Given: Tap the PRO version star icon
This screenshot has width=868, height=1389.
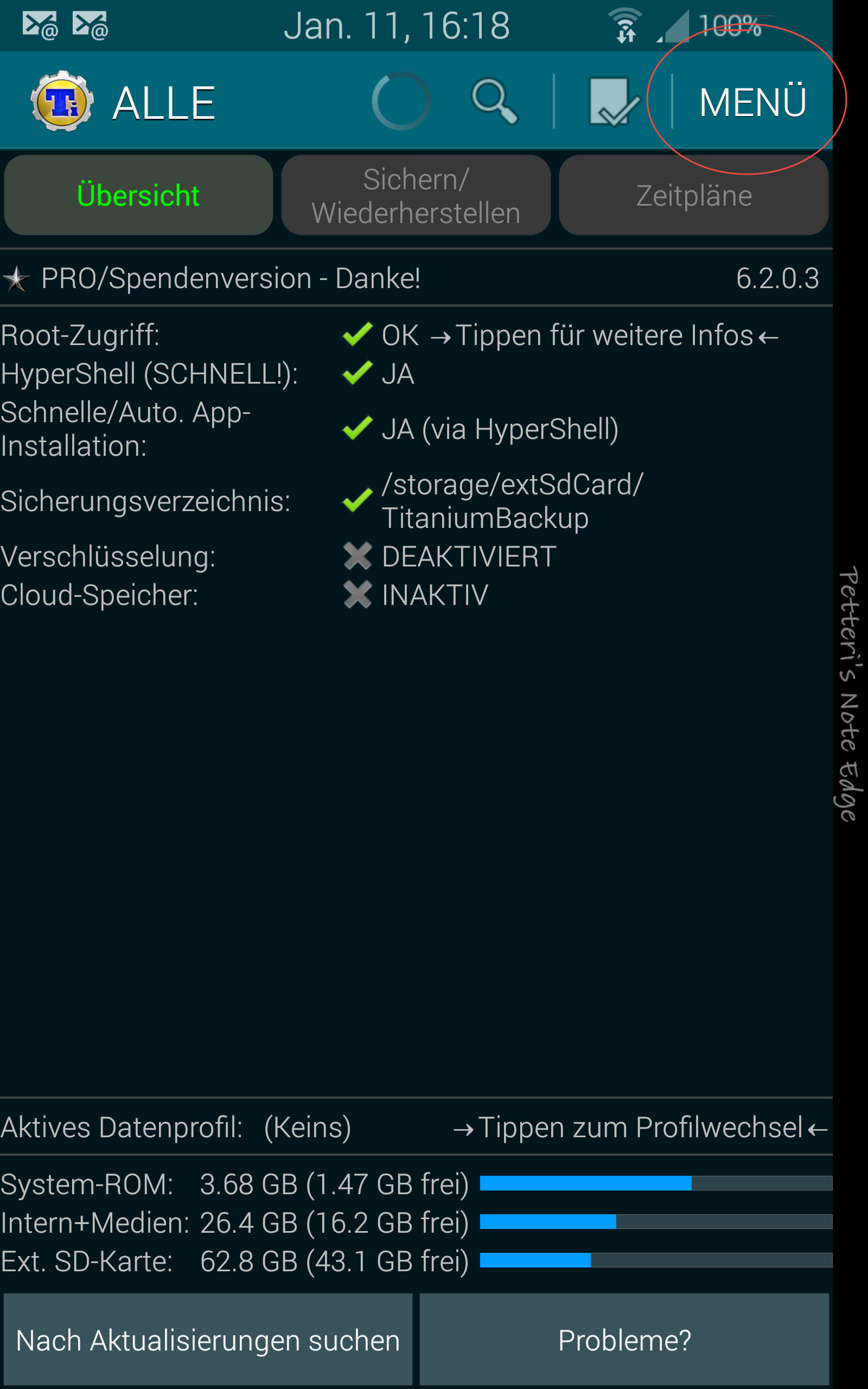Looking at the screenshot, I should pyautogui.click(x=16, y=279).
